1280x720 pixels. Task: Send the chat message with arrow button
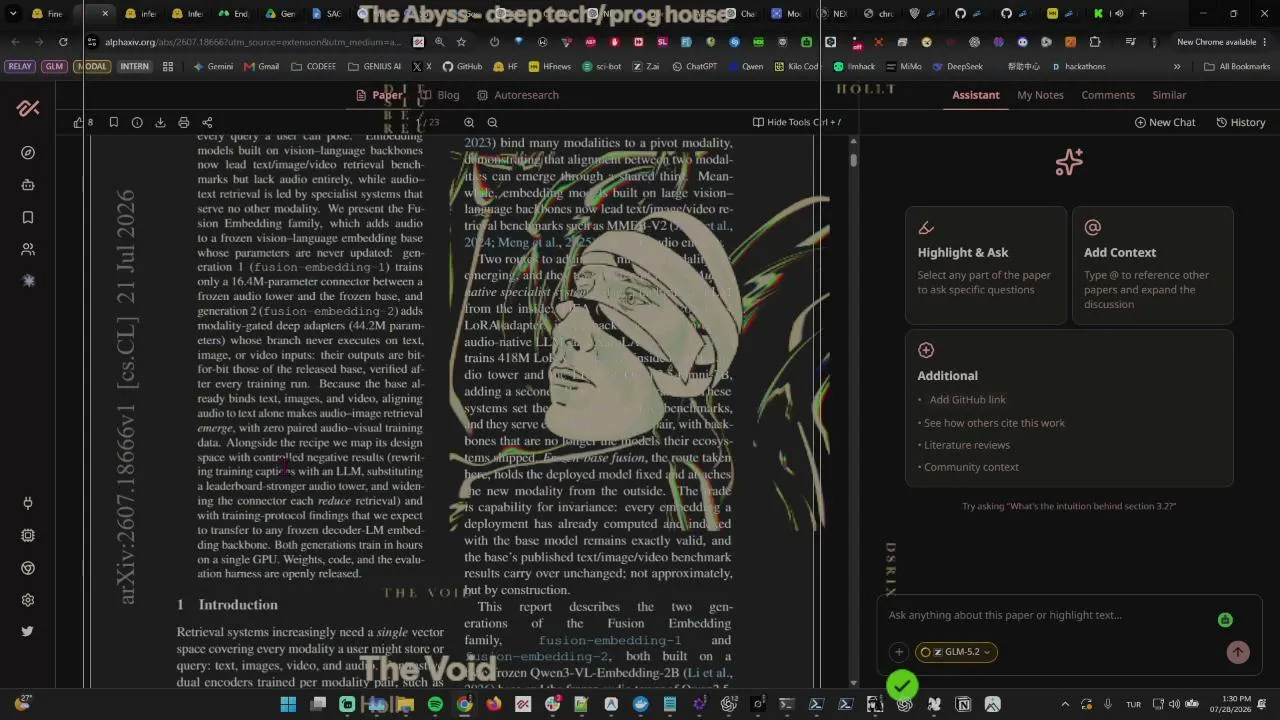pyautogui.click(x=1238, y=652)
